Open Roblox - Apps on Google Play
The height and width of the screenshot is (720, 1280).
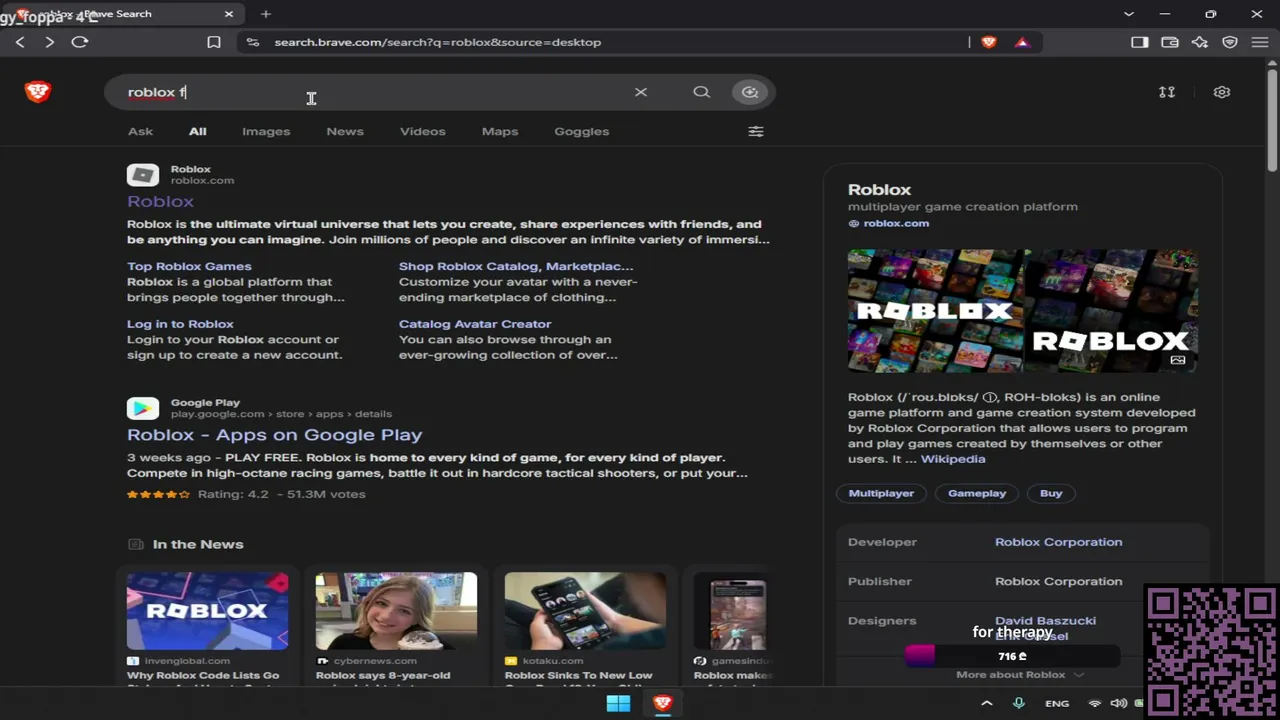click(274, 435)
